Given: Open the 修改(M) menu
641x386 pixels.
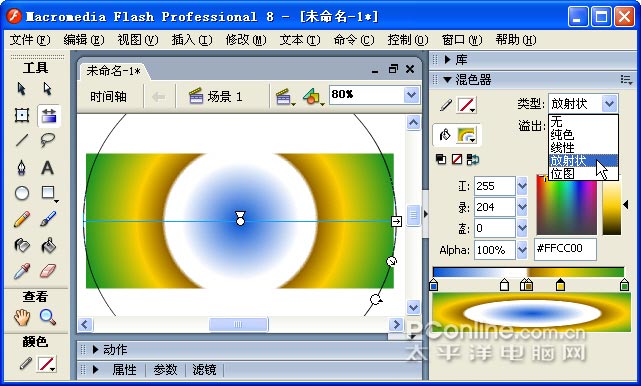Looking at the screenshot, I should tap(246, 40).
